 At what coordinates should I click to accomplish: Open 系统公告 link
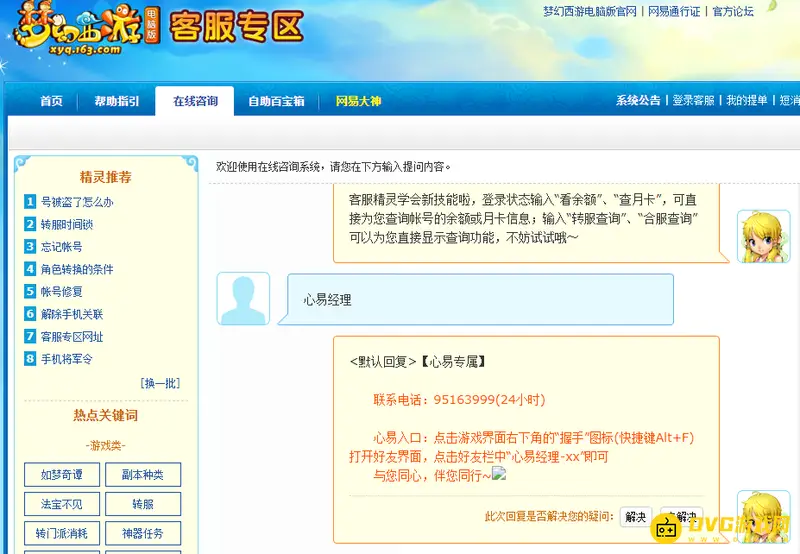(638, 100)
